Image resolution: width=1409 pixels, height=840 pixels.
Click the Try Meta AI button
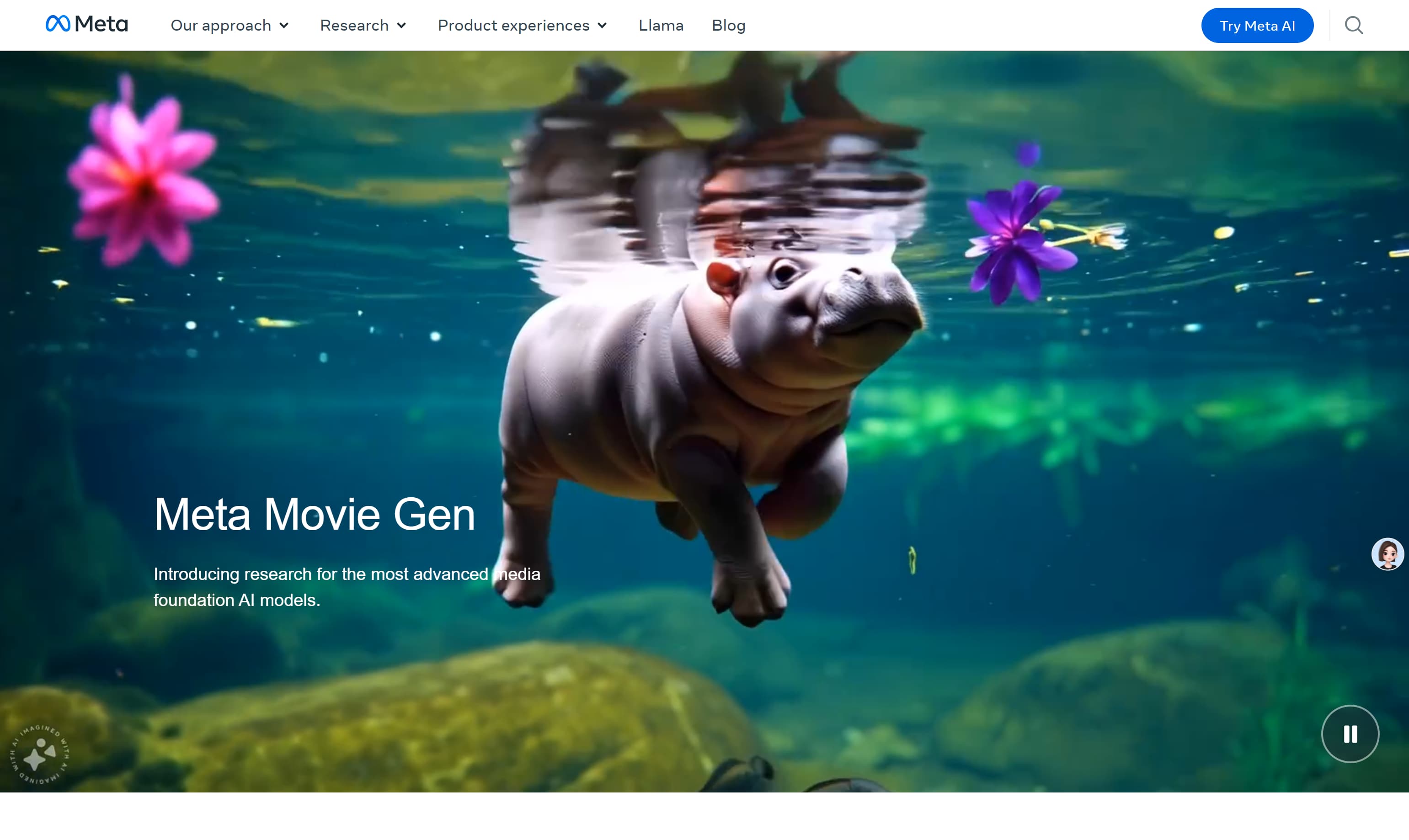tap(1257, 26)
